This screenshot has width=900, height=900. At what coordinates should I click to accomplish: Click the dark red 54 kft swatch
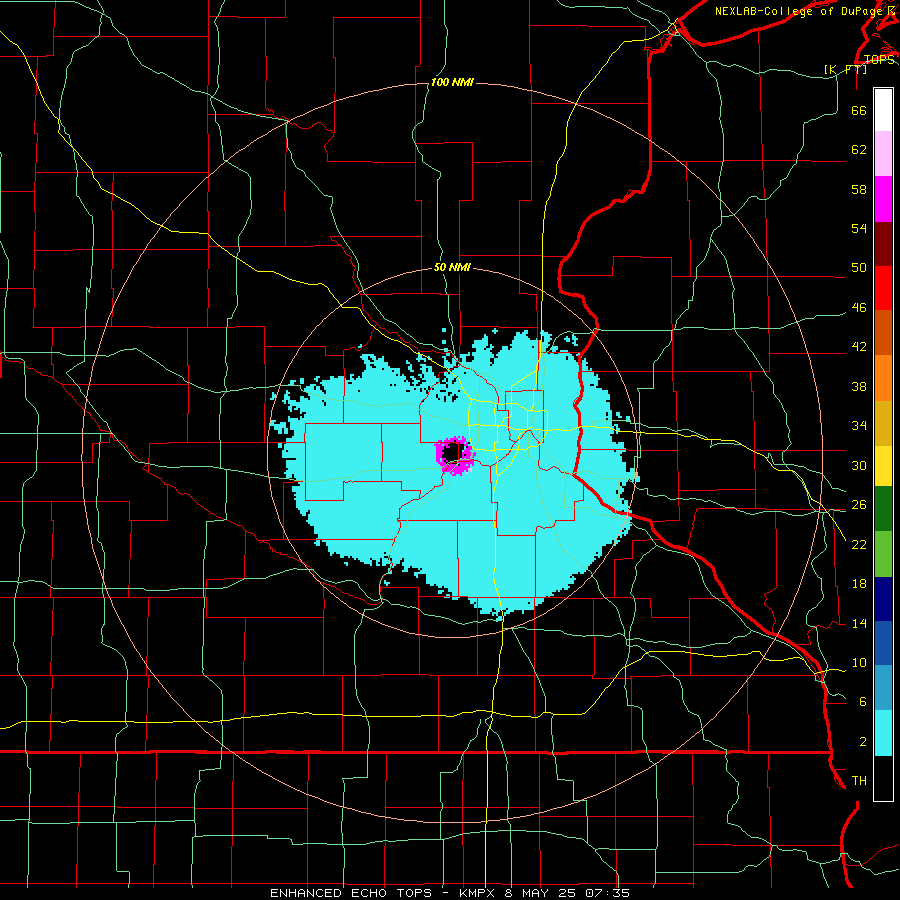coord(883,243)
